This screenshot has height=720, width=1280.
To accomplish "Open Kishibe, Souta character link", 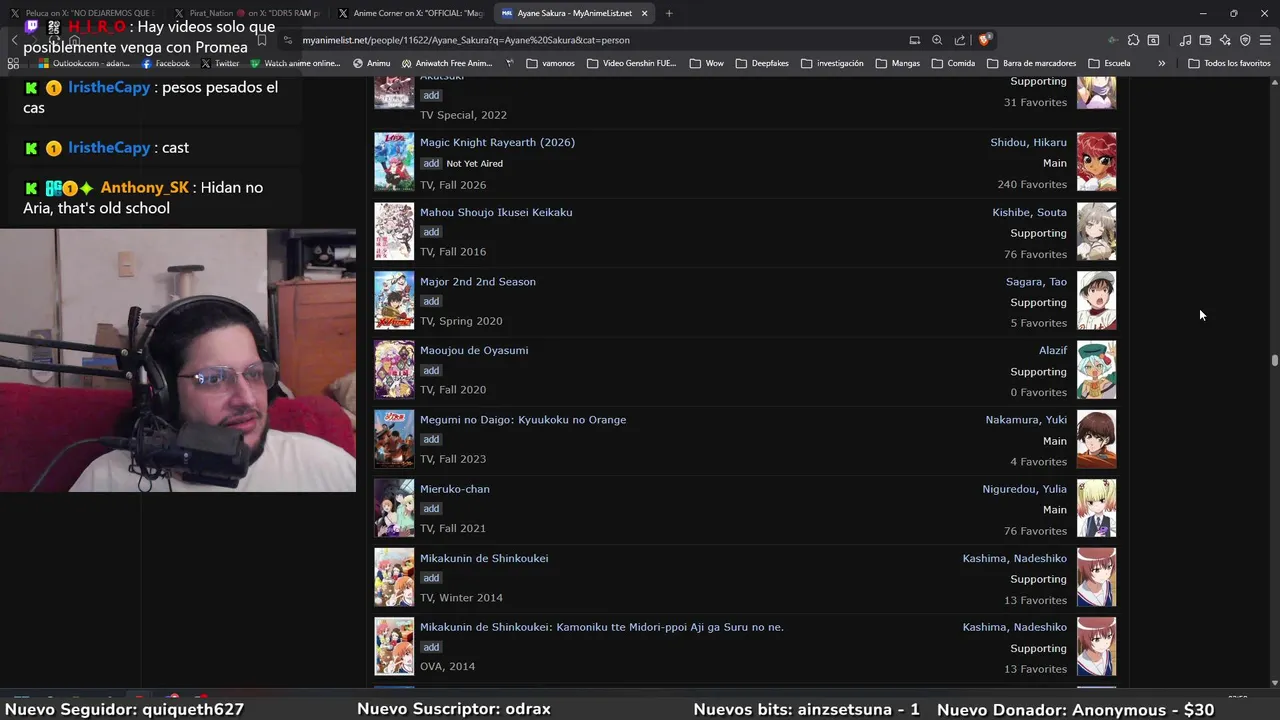I will [1029, 212].
